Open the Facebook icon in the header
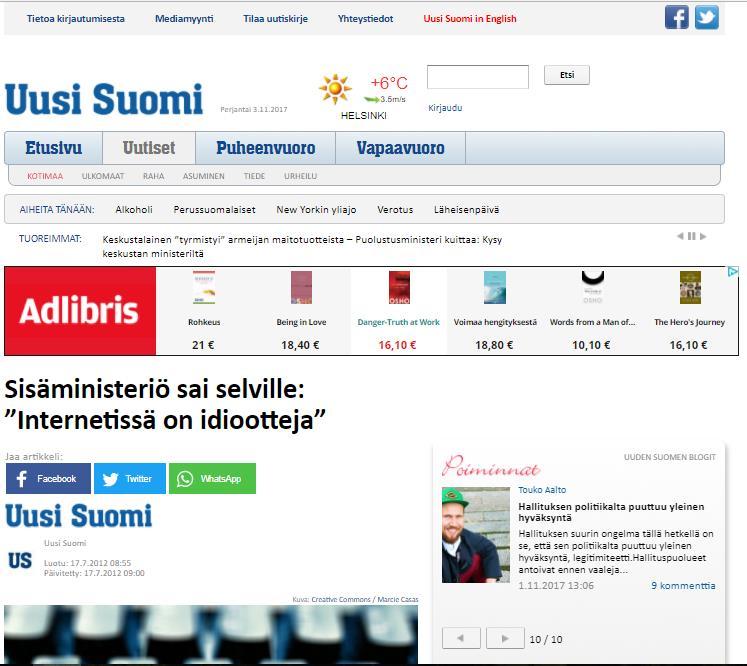 pos(676,18)
